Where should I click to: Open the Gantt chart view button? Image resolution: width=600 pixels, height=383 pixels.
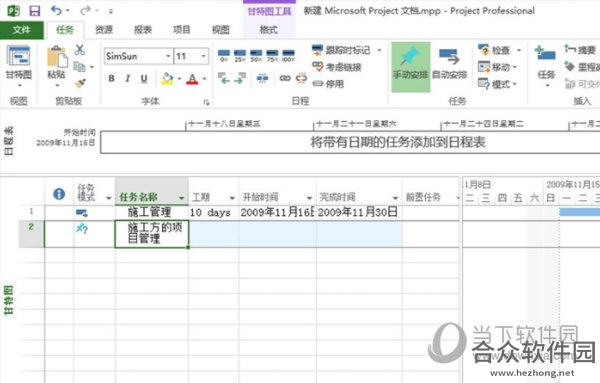click(18, 66)
